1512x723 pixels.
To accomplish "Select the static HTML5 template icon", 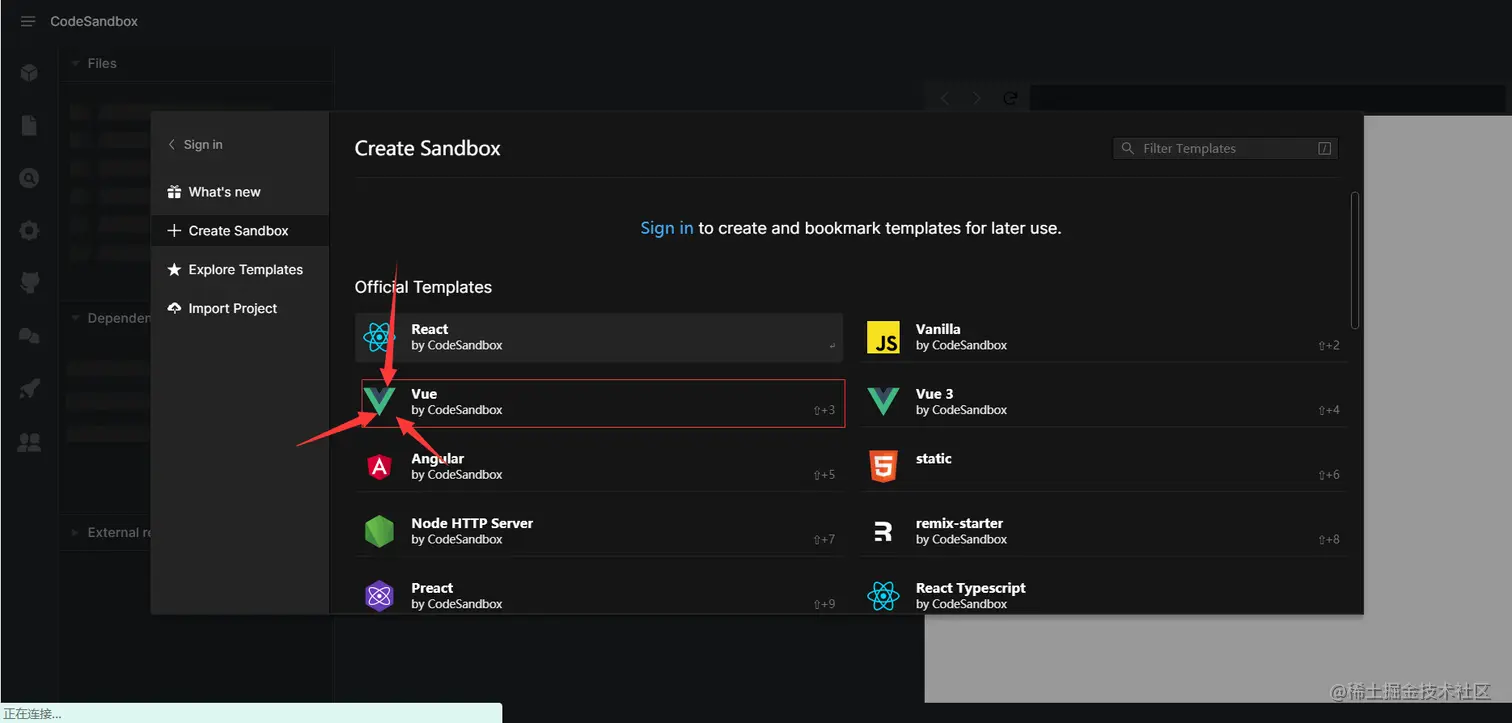I will tap(883, 466).
